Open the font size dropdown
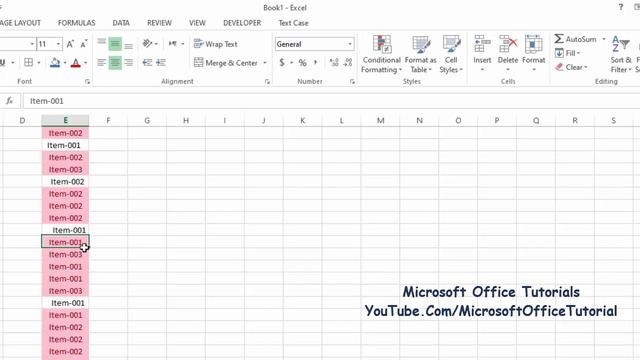The width and height of the screenshot is (640, 360). [58, 44]
